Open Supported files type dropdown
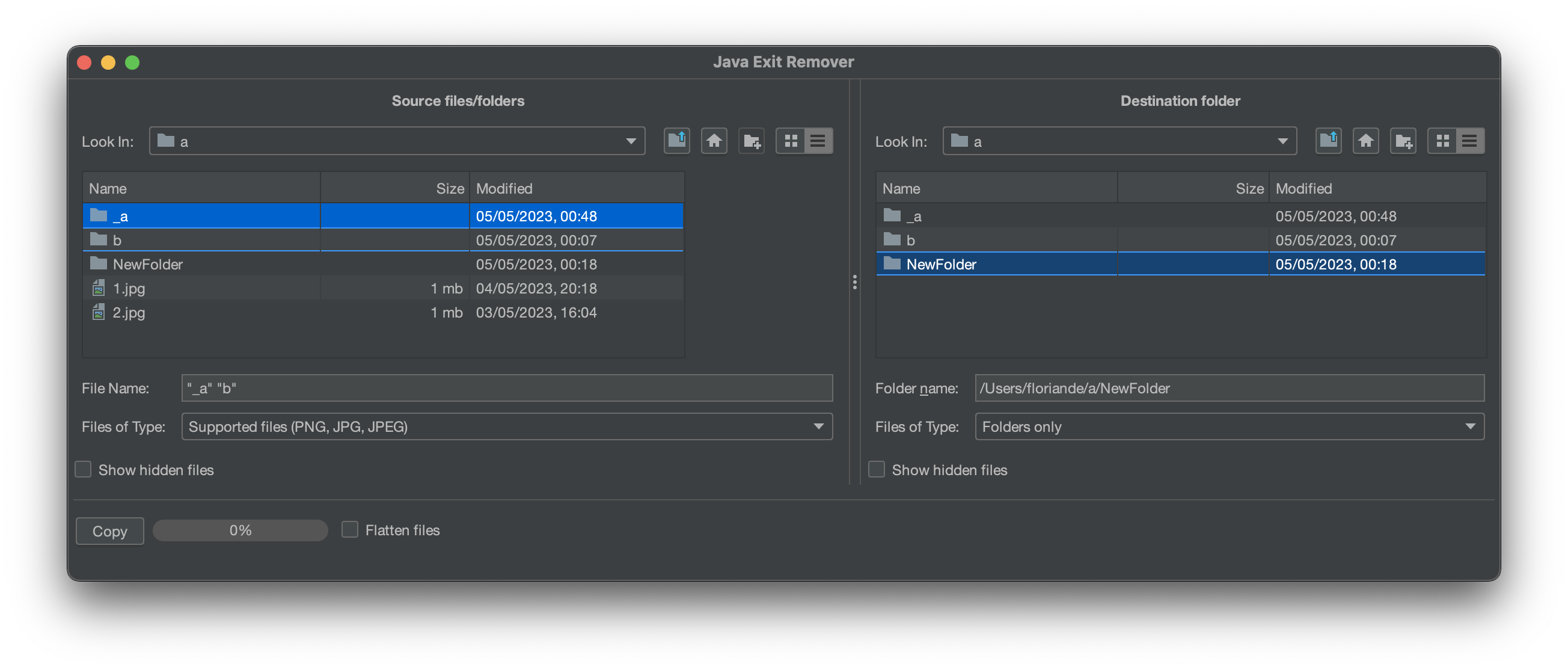Image resolution: width=1568 pixels, height=670 pixels. point(818,426)
